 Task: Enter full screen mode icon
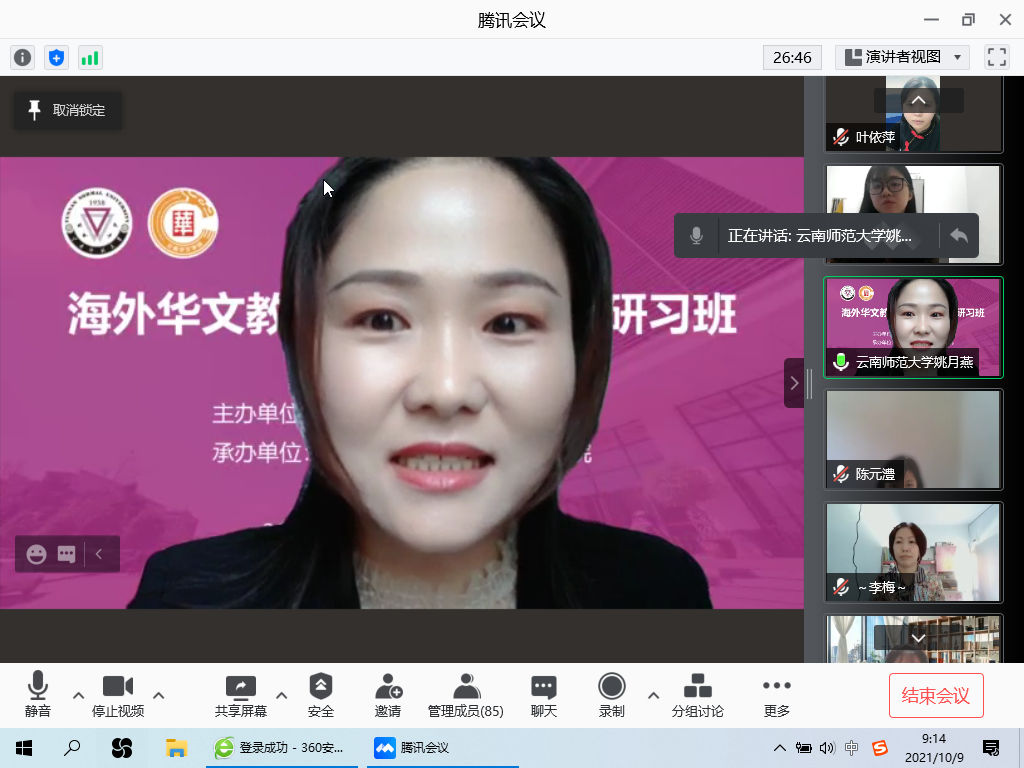pos(996,57)
